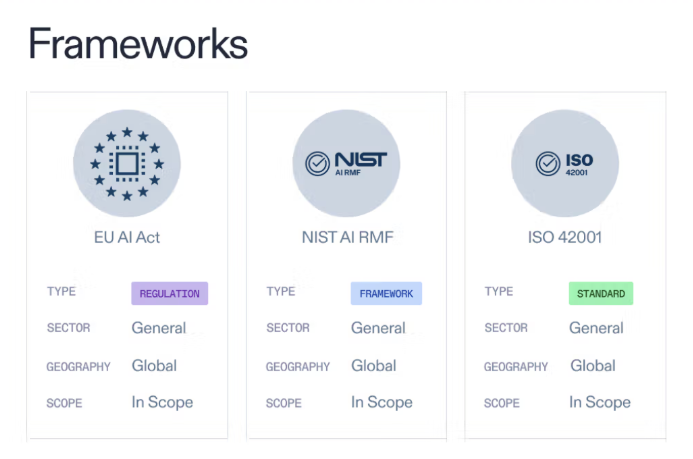The height and width of the screenshot is (459, 693).
Task: Click Global geography value in ISO 42001 card
Action: pyautogui.click(x=593, y=366)
